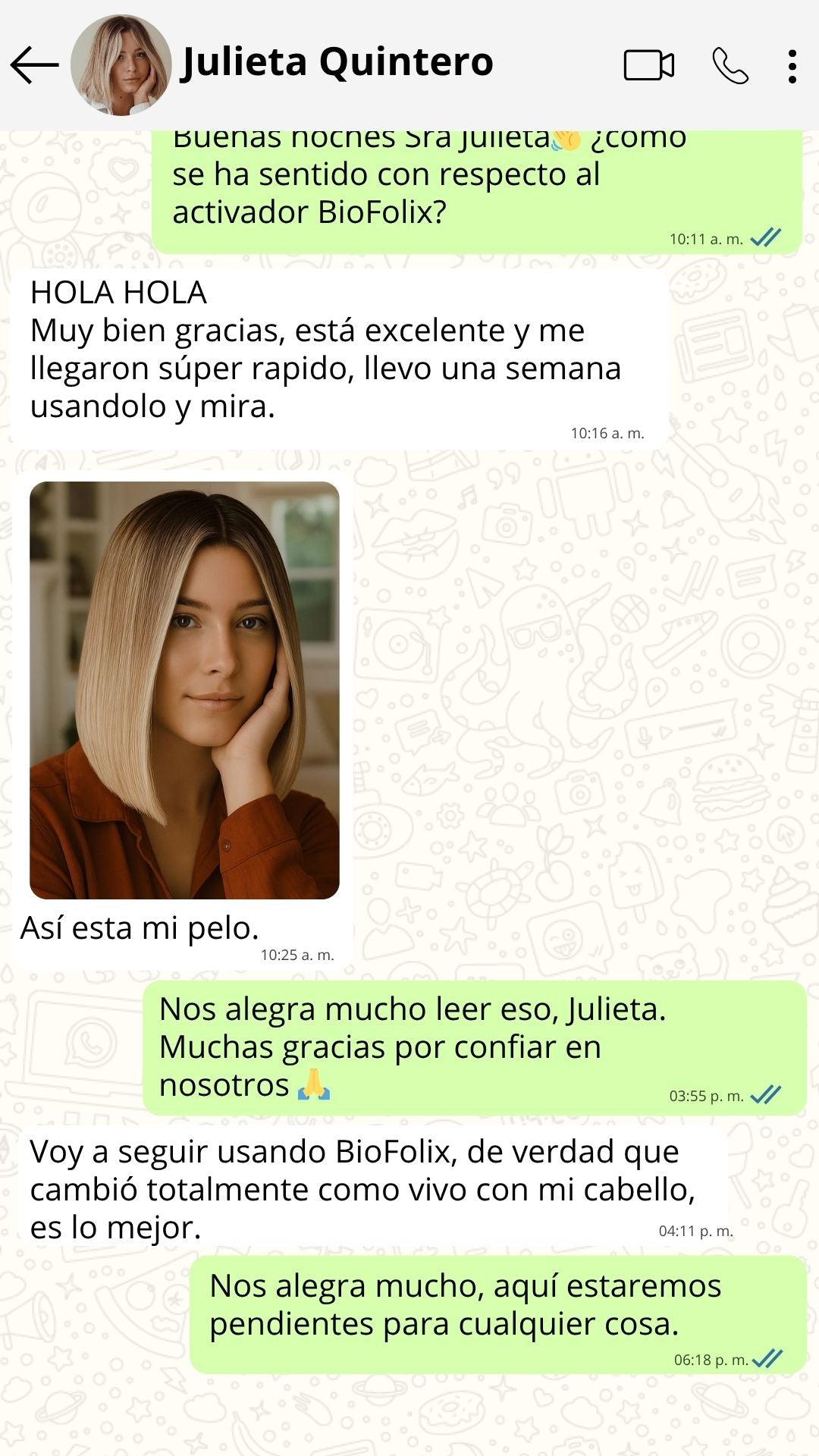Start a video call with Julieta
The image size is (819, 1456).
[x=649, y=65]
